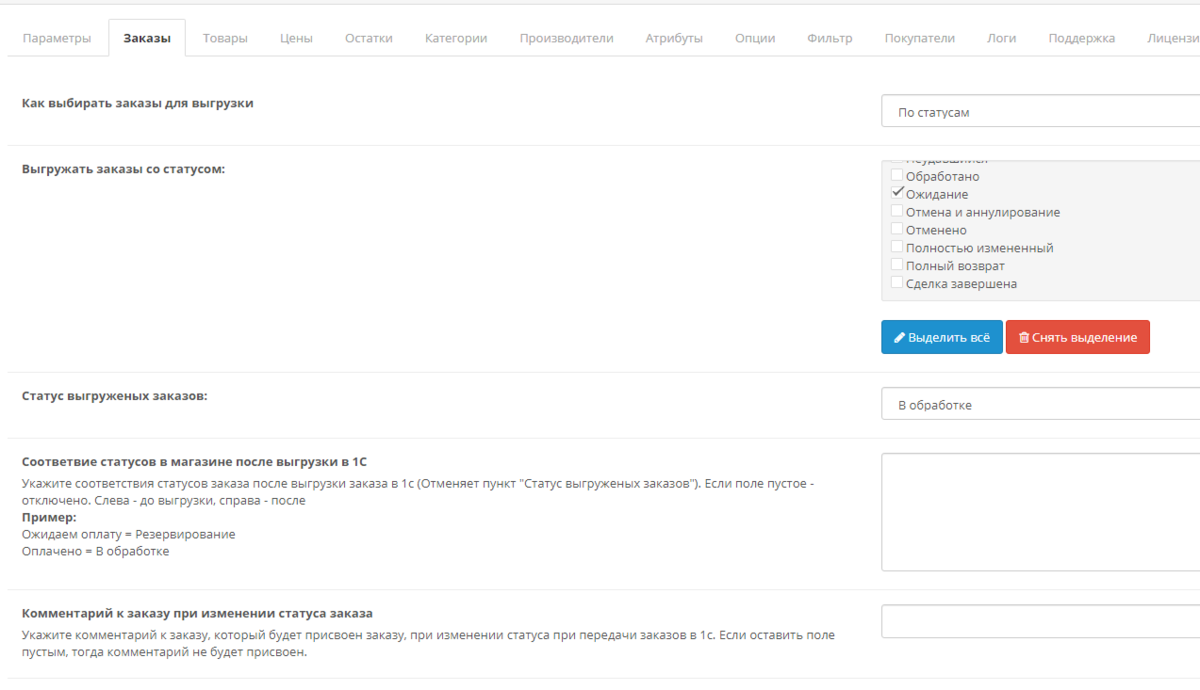The width and height of the screenshot is (1200, 690).
Task: Click the 'Ожидаем оплату = Резервирование' example line
Action: click(129, 534)
